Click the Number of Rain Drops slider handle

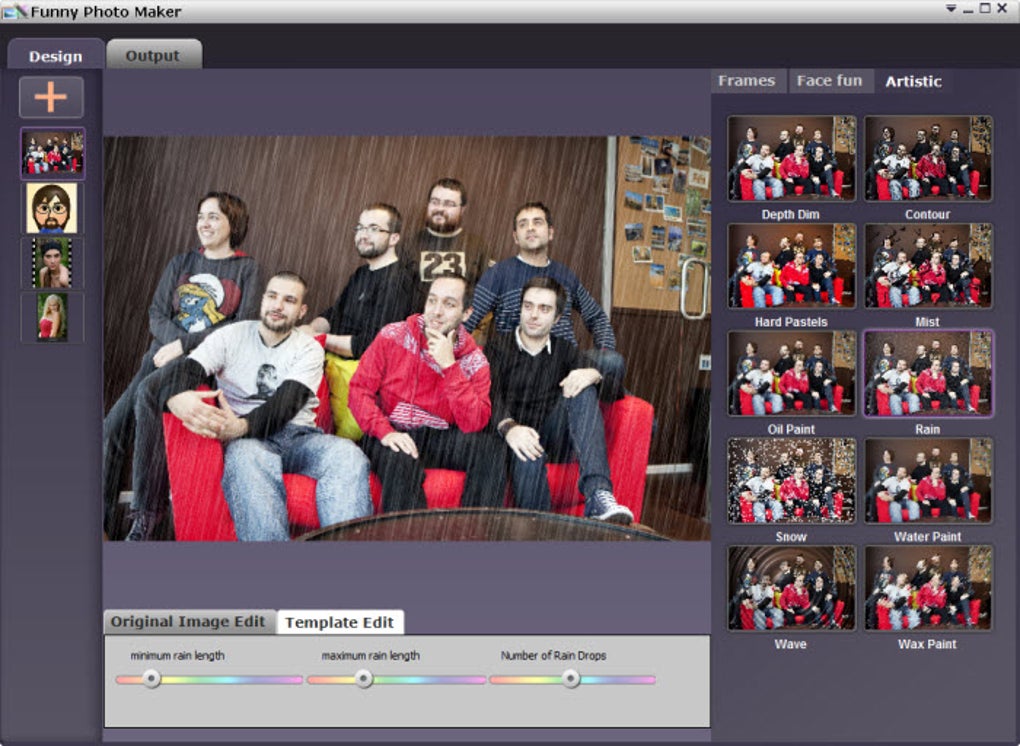pos(570,679)
